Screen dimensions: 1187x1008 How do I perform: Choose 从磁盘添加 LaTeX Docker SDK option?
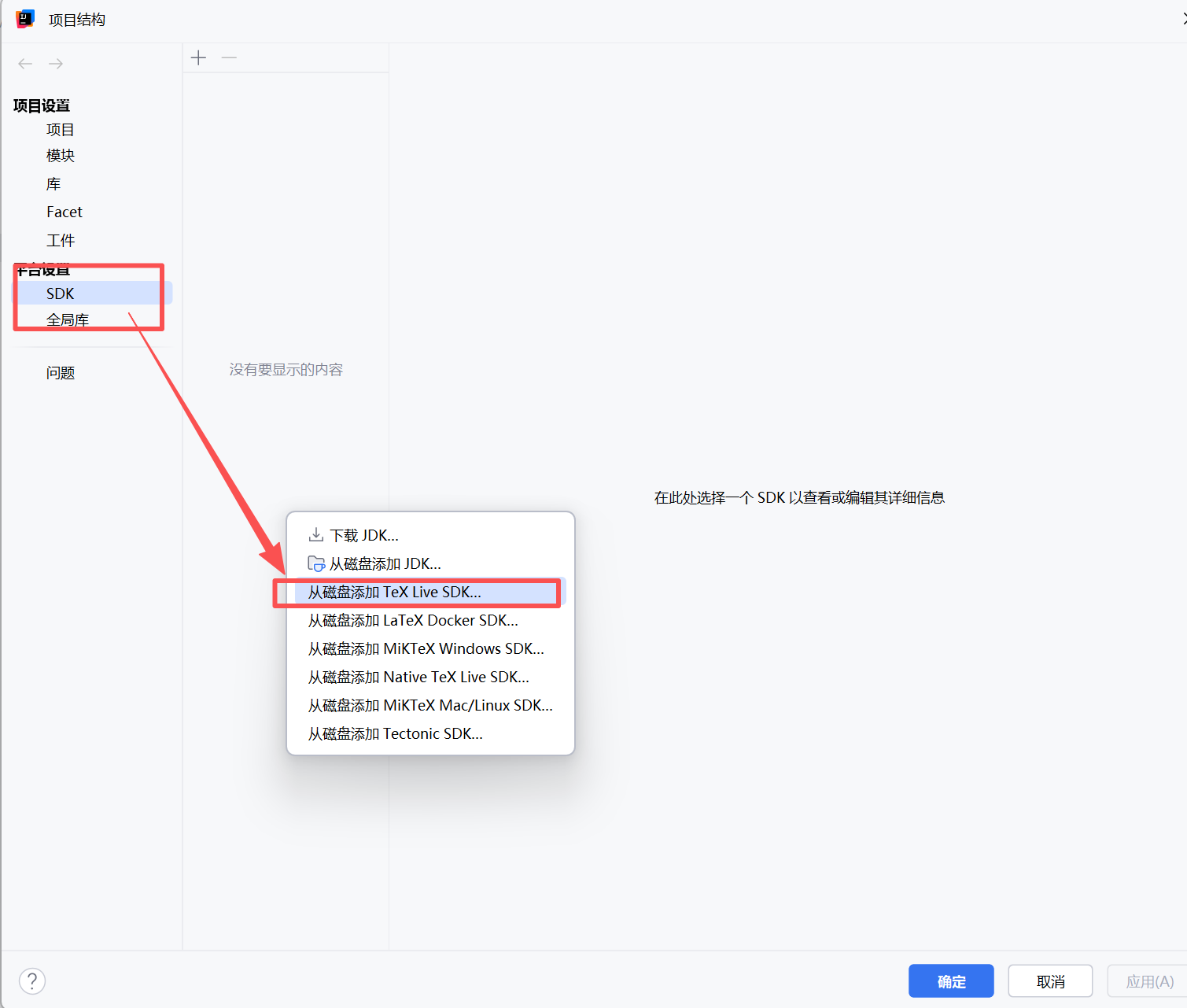(413, 620)
